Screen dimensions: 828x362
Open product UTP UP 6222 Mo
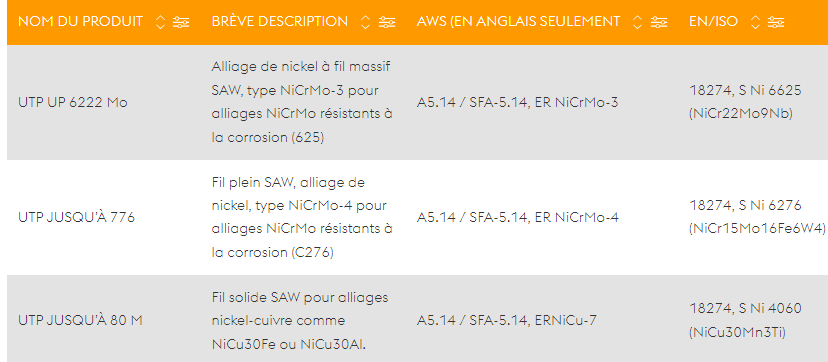pos(73,102)
